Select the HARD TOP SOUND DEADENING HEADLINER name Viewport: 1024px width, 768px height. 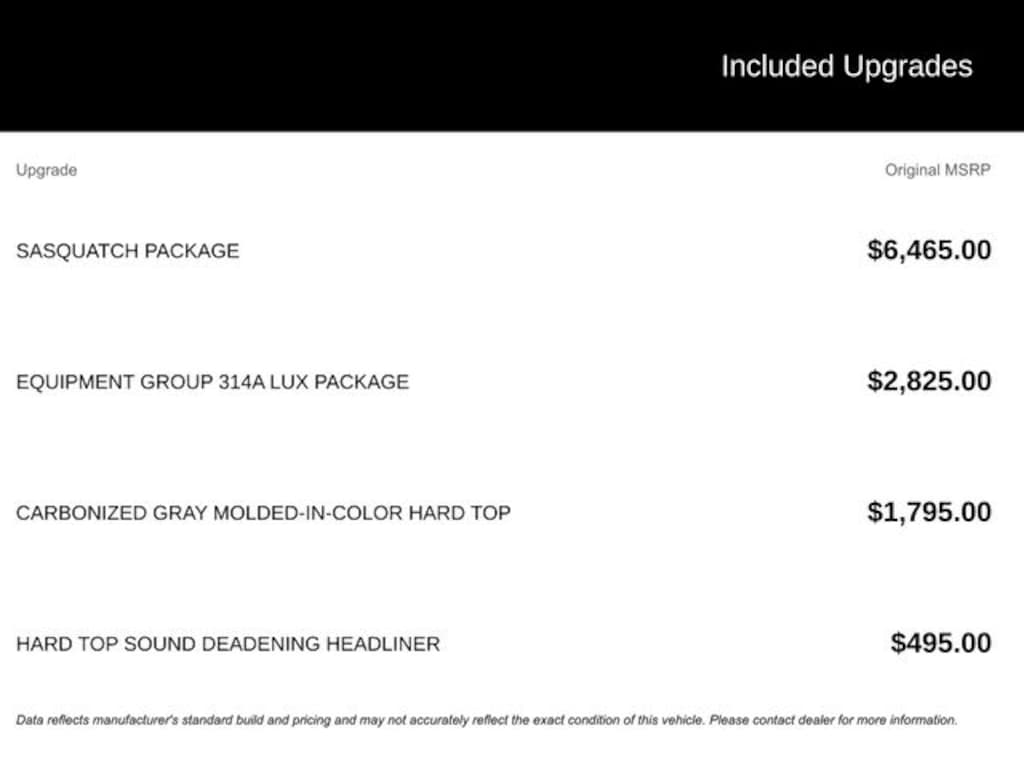pos(228,644)
